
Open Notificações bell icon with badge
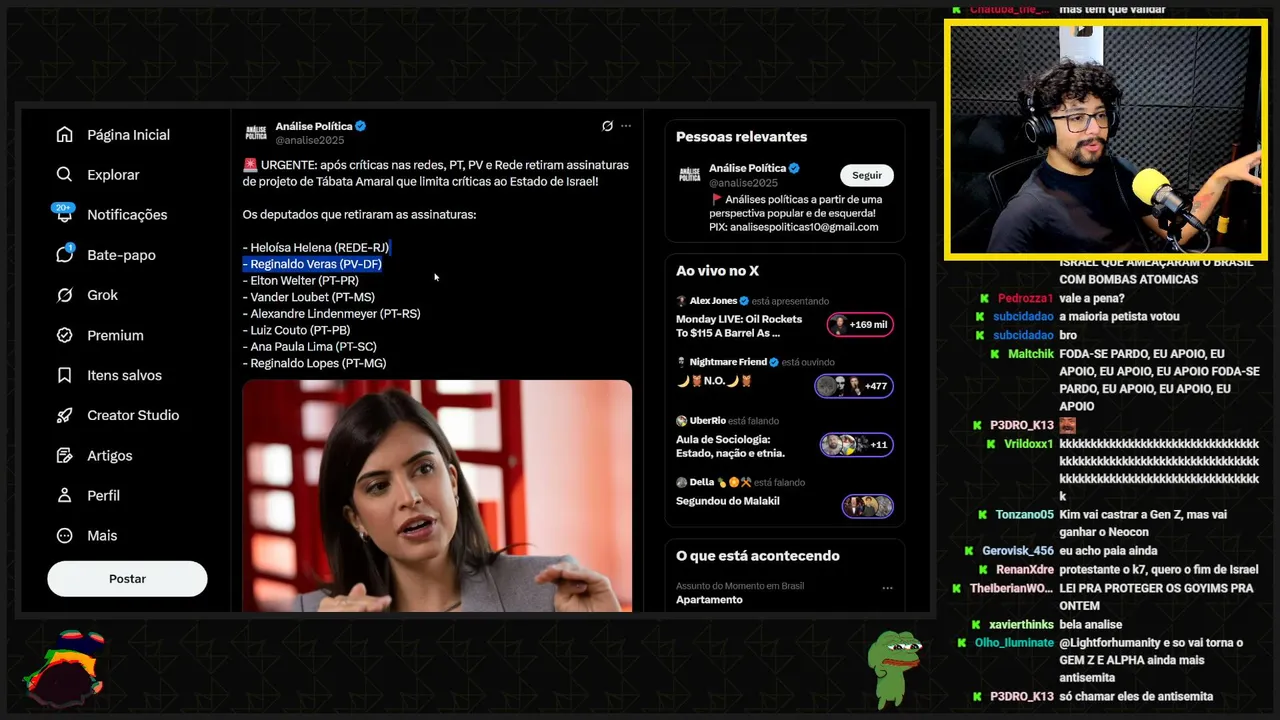(65, 213)
